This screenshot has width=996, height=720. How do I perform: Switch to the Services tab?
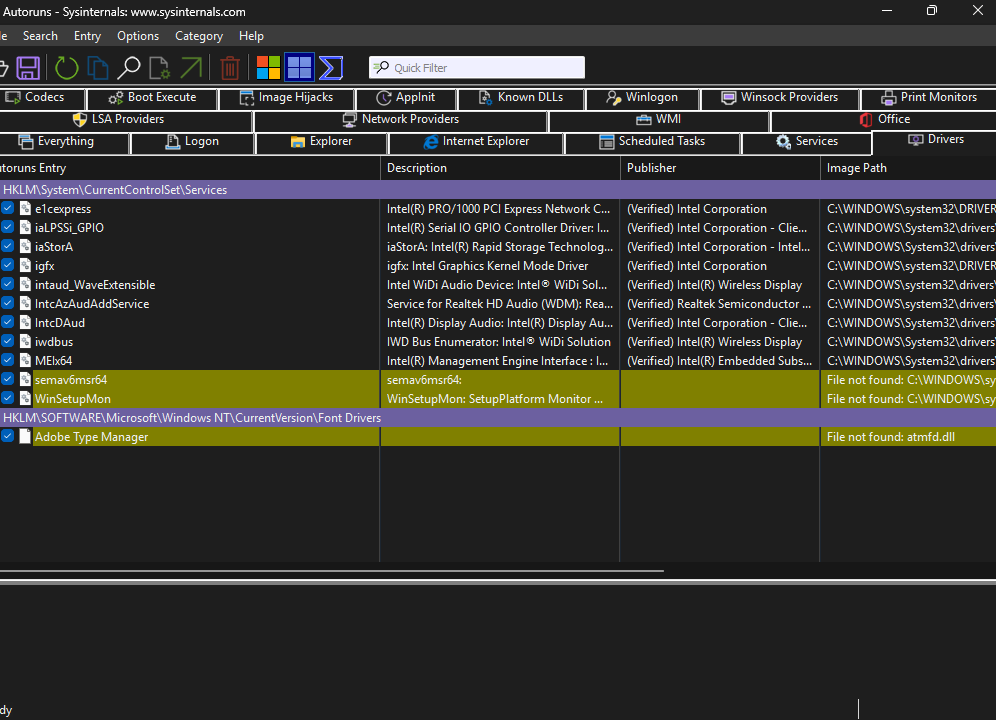pyautogui.click(x=807, y=142)
